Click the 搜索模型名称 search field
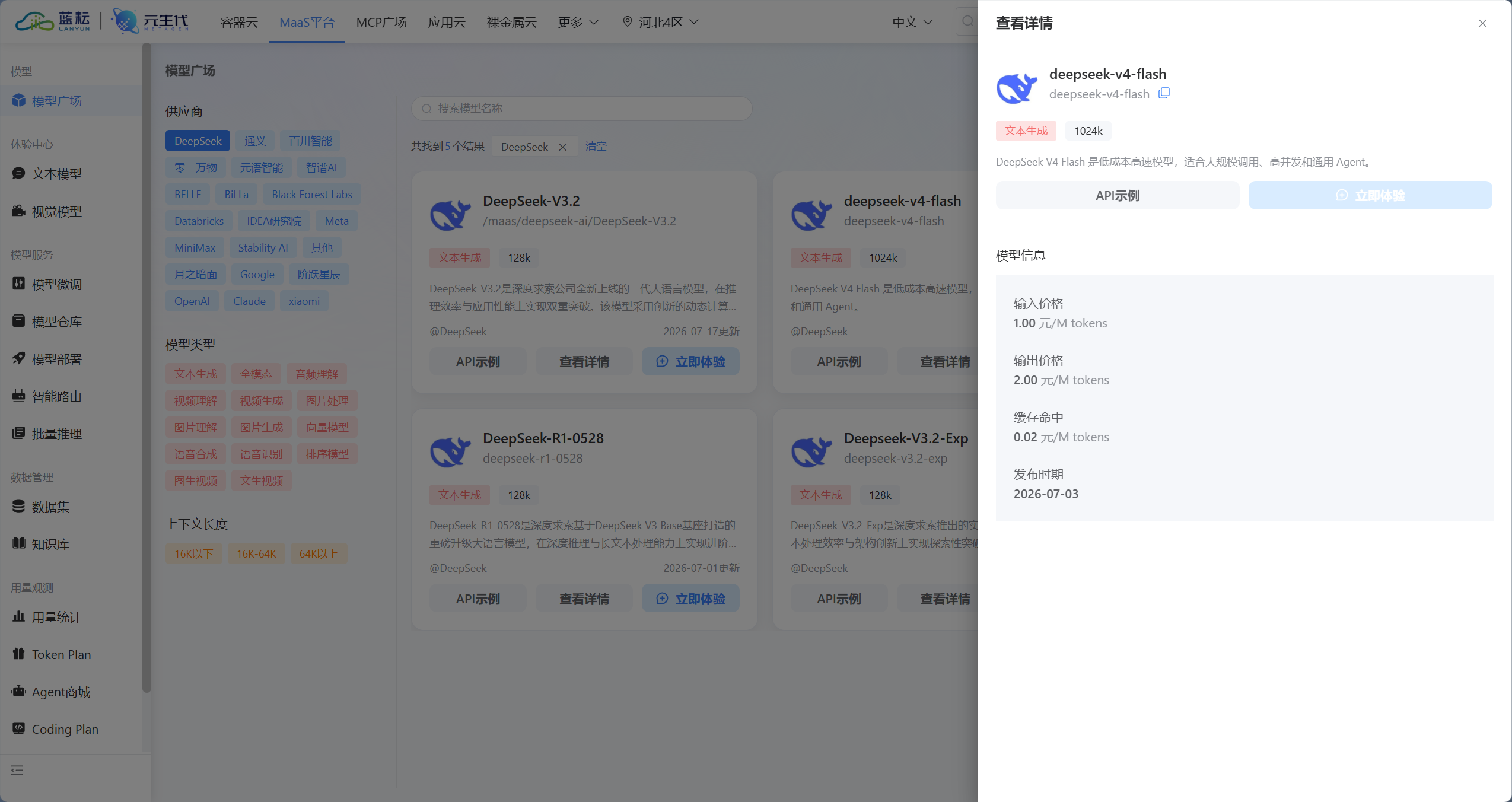 [x=582, y=109]
